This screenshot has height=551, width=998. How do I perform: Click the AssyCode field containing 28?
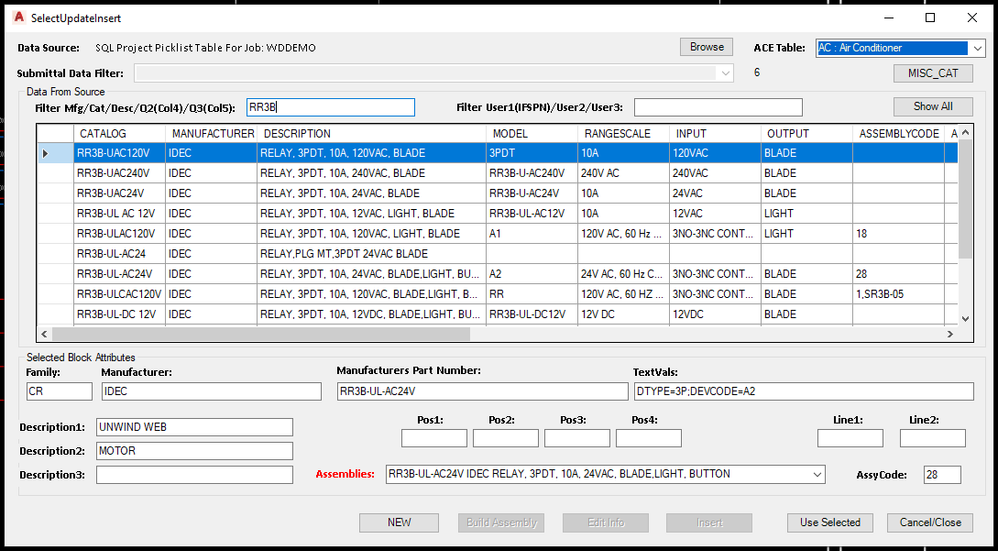click(942, 475)
